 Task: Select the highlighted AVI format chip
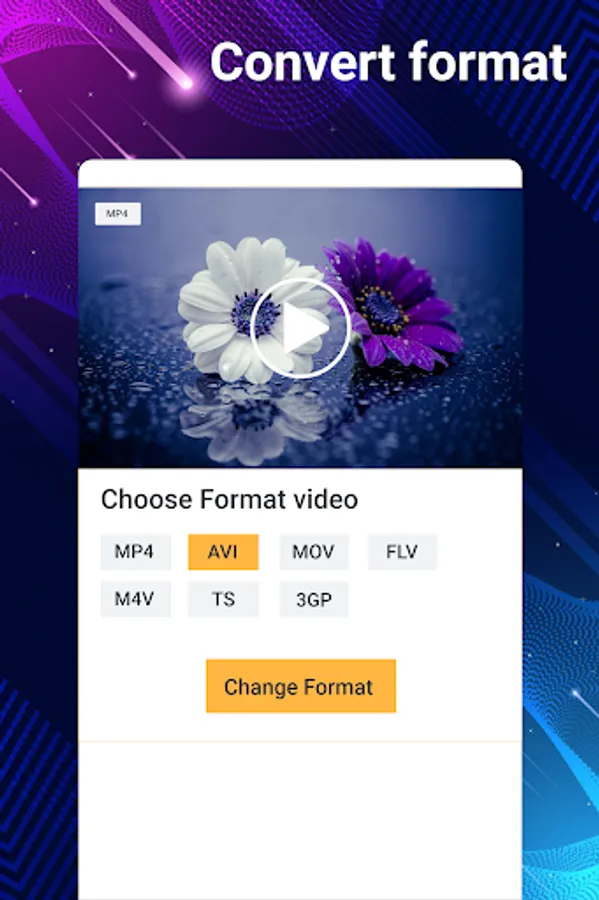(223, 552)
